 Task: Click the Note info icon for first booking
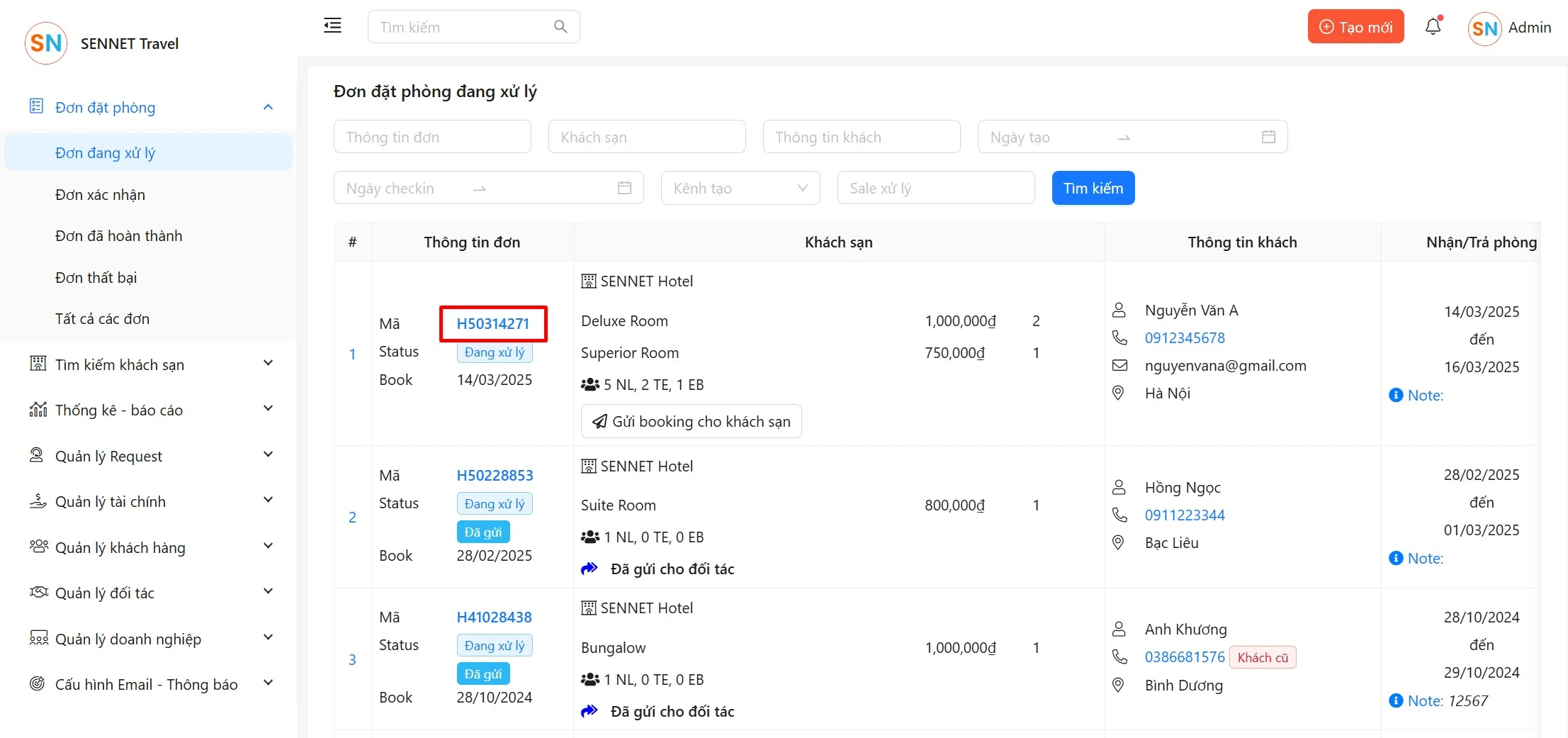point(1396,395)
